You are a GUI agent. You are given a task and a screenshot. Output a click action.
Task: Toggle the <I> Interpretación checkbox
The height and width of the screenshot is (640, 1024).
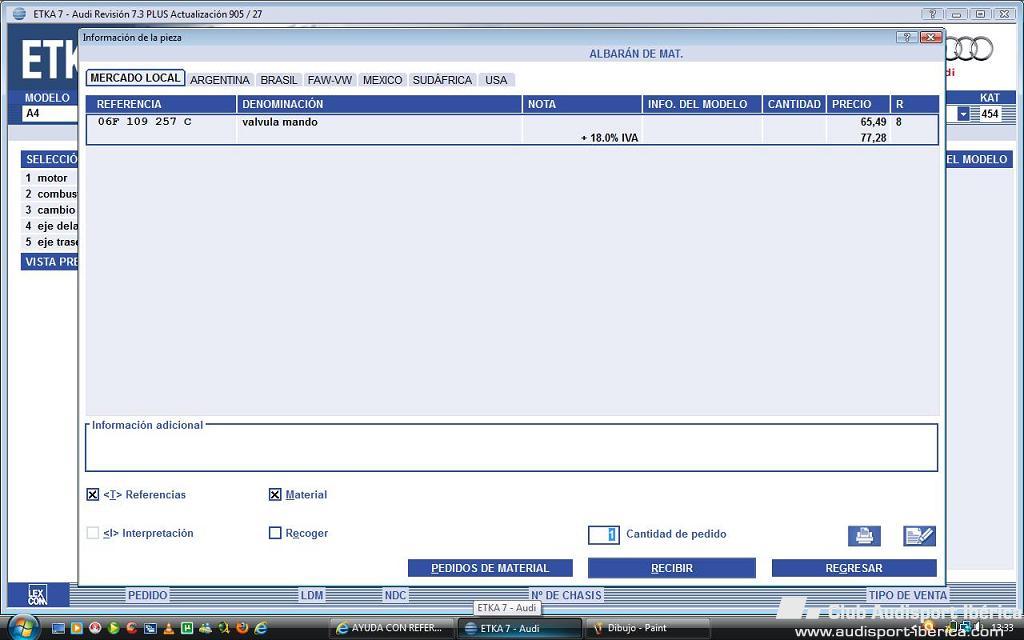click(x=93, y=533)
